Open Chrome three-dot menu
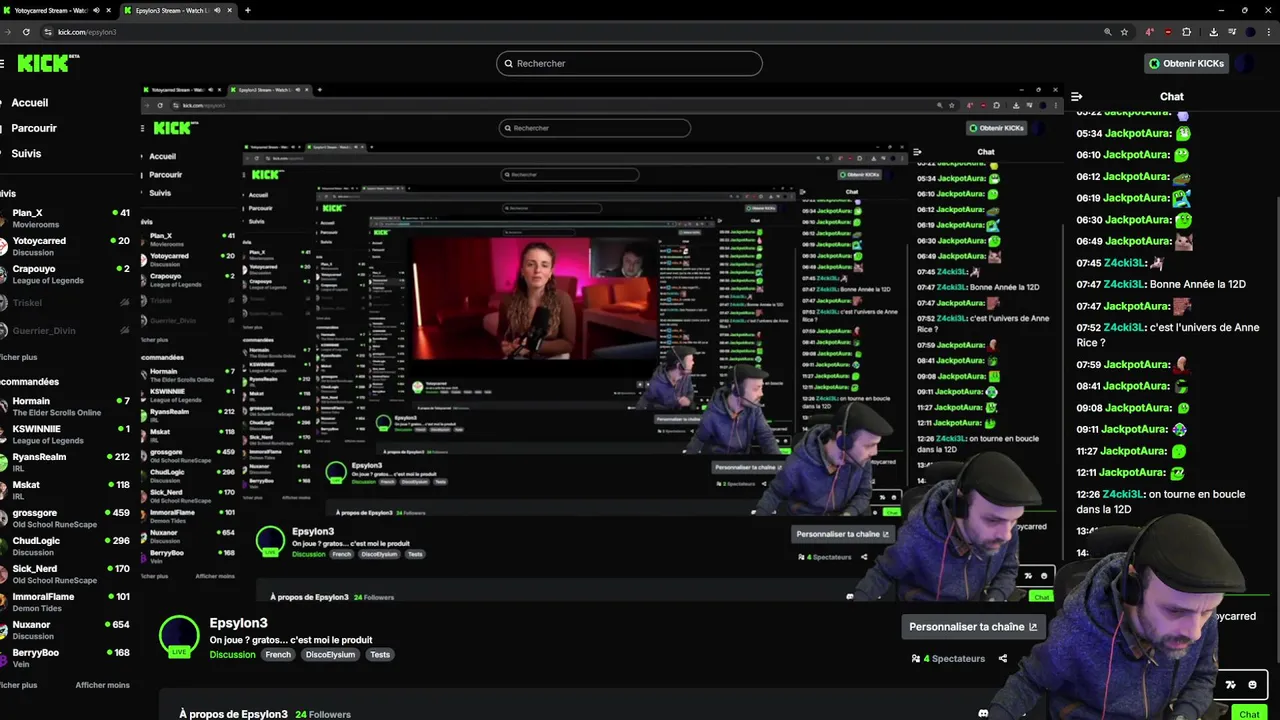1280x720 pixels. (x=1270, y=32)
